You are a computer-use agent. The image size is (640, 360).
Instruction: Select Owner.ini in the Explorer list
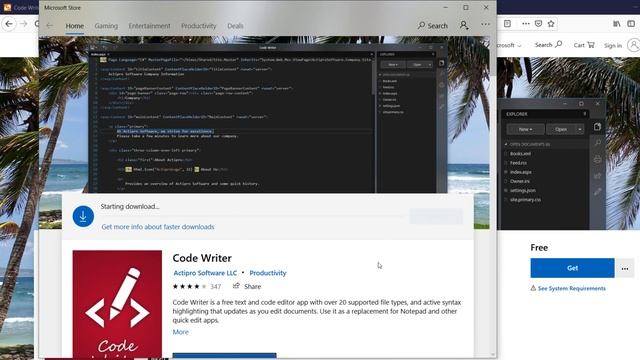(x=520, y=181)
